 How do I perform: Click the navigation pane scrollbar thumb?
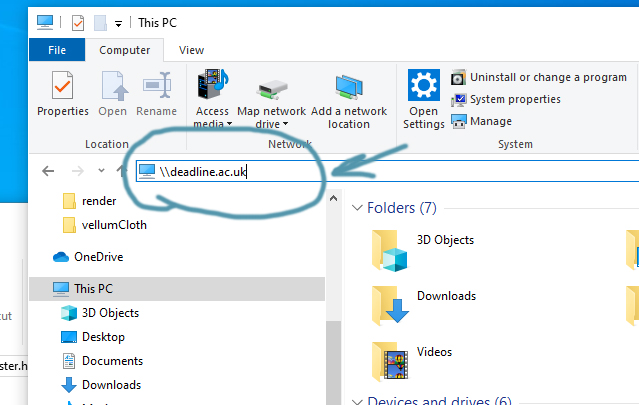click(x=333, y=363)
